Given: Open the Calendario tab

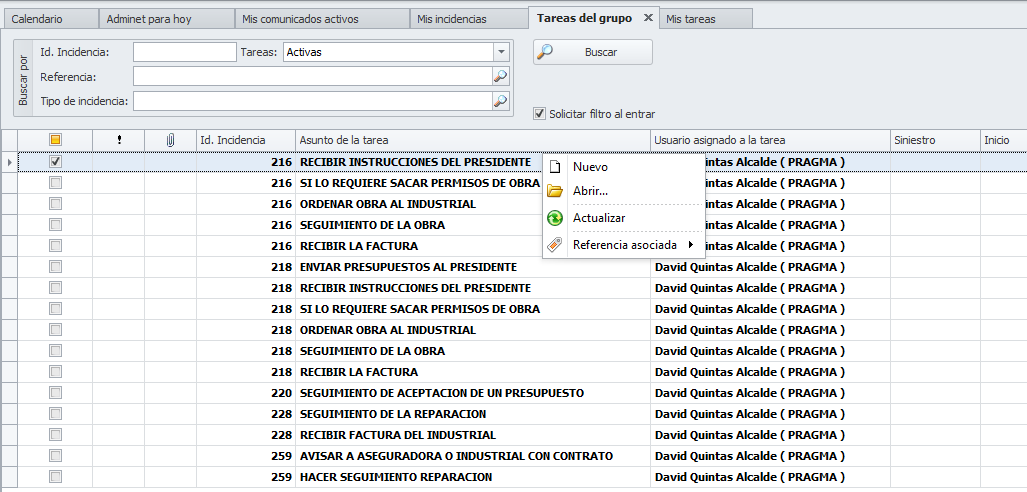Looking at the screenshot, I should (37, 19).
